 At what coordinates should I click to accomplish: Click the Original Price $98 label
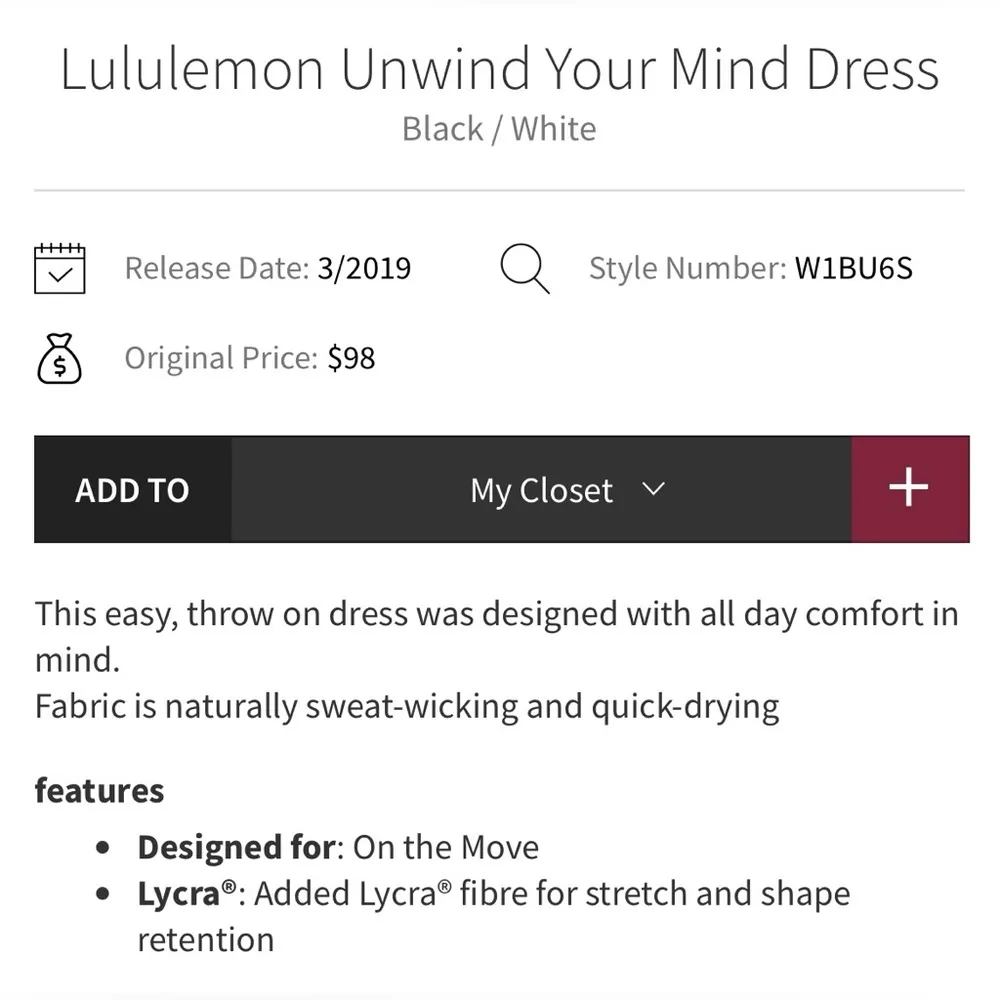point(249,357)
